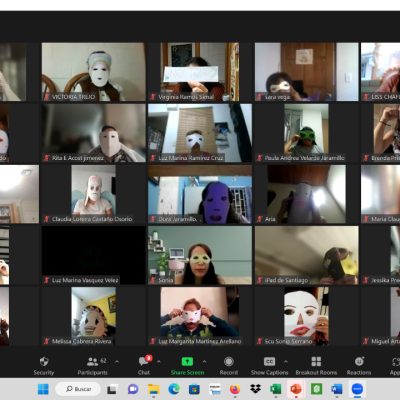
Task: Select Claudia Lorena Castaño Osorio video tile
Action: (x=94, y=194)
